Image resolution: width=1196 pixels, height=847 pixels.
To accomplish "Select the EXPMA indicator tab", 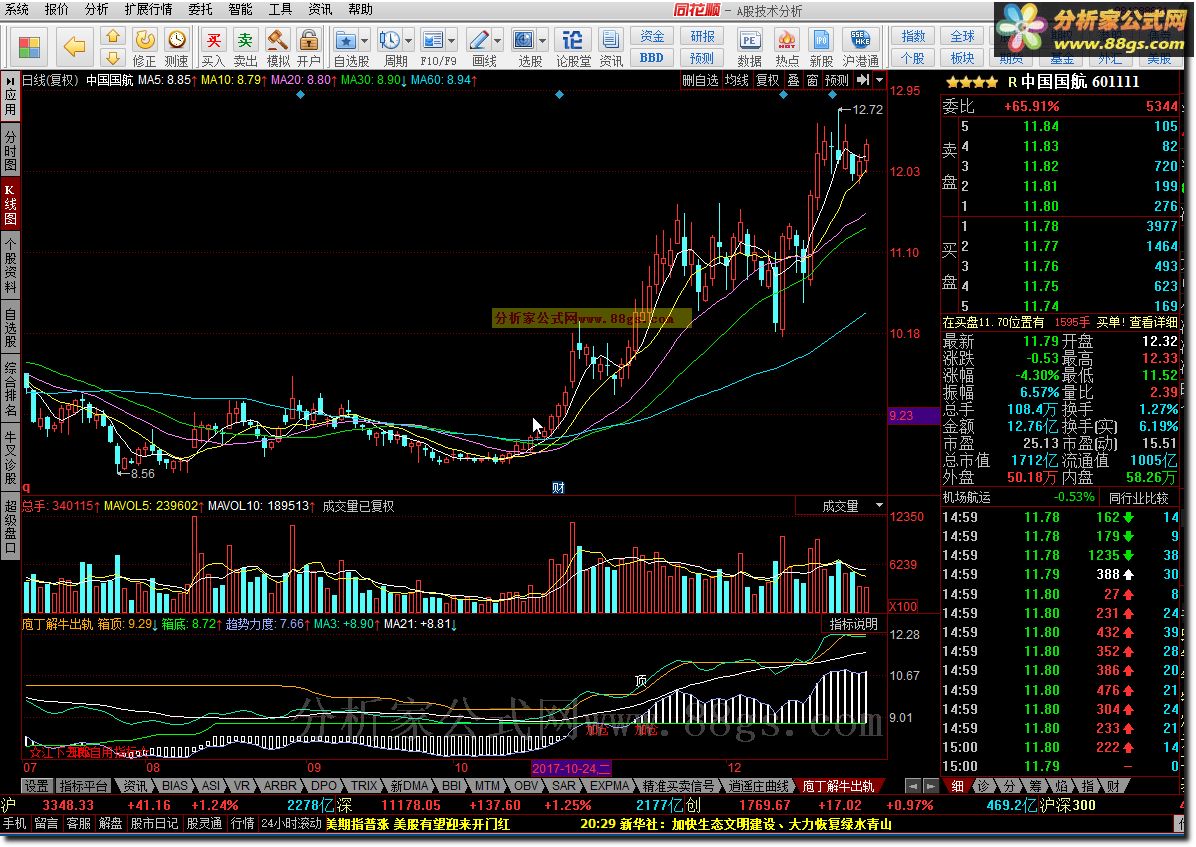I will click(x=609, y=786).
